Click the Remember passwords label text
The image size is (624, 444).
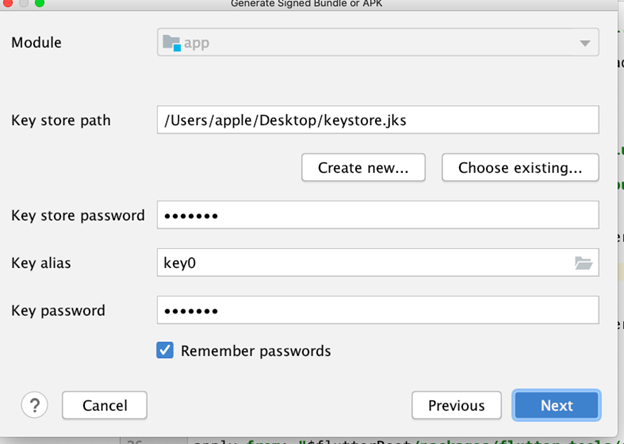255,351
